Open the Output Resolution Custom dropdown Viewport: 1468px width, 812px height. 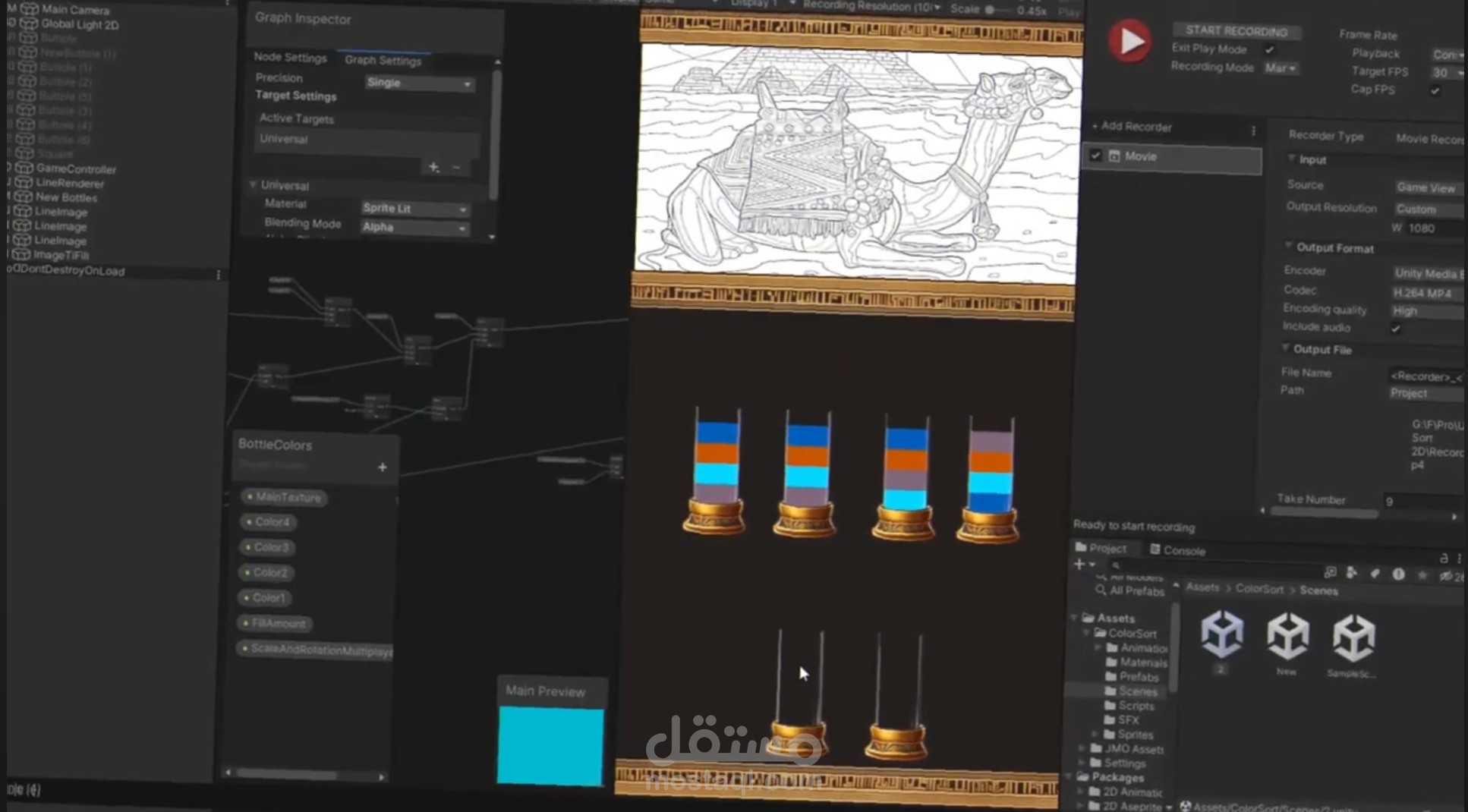[x=1430, y=209]
